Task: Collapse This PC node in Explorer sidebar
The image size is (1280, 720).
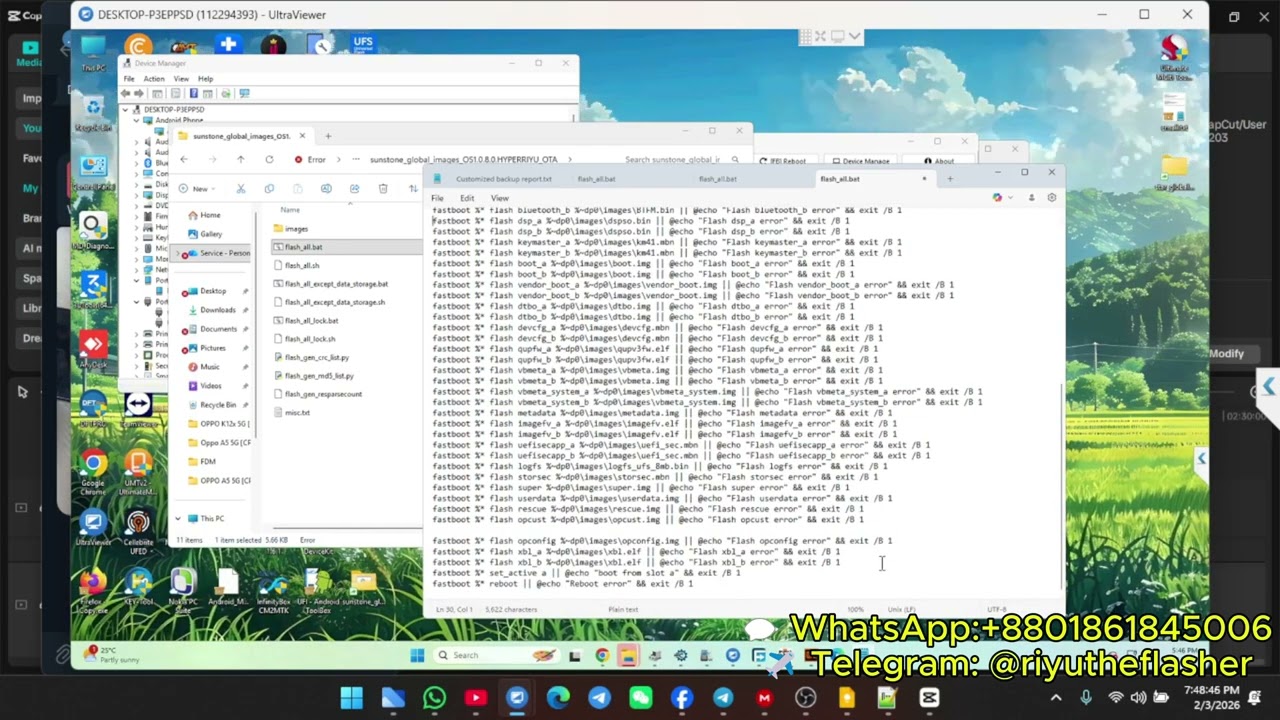Action: click(178, 518)
